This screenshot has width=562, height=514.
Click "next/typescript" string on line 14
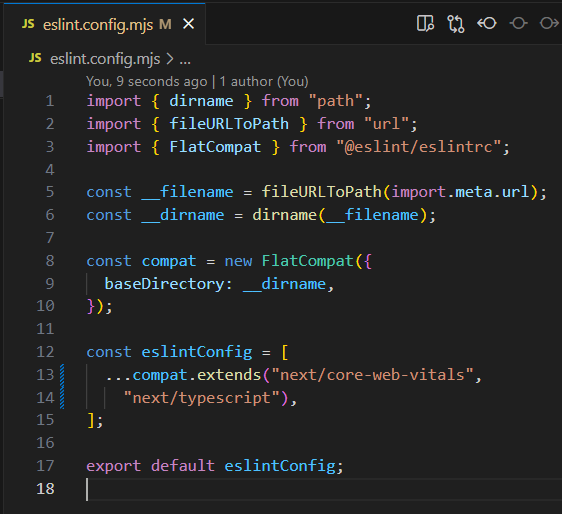[201, 398]
